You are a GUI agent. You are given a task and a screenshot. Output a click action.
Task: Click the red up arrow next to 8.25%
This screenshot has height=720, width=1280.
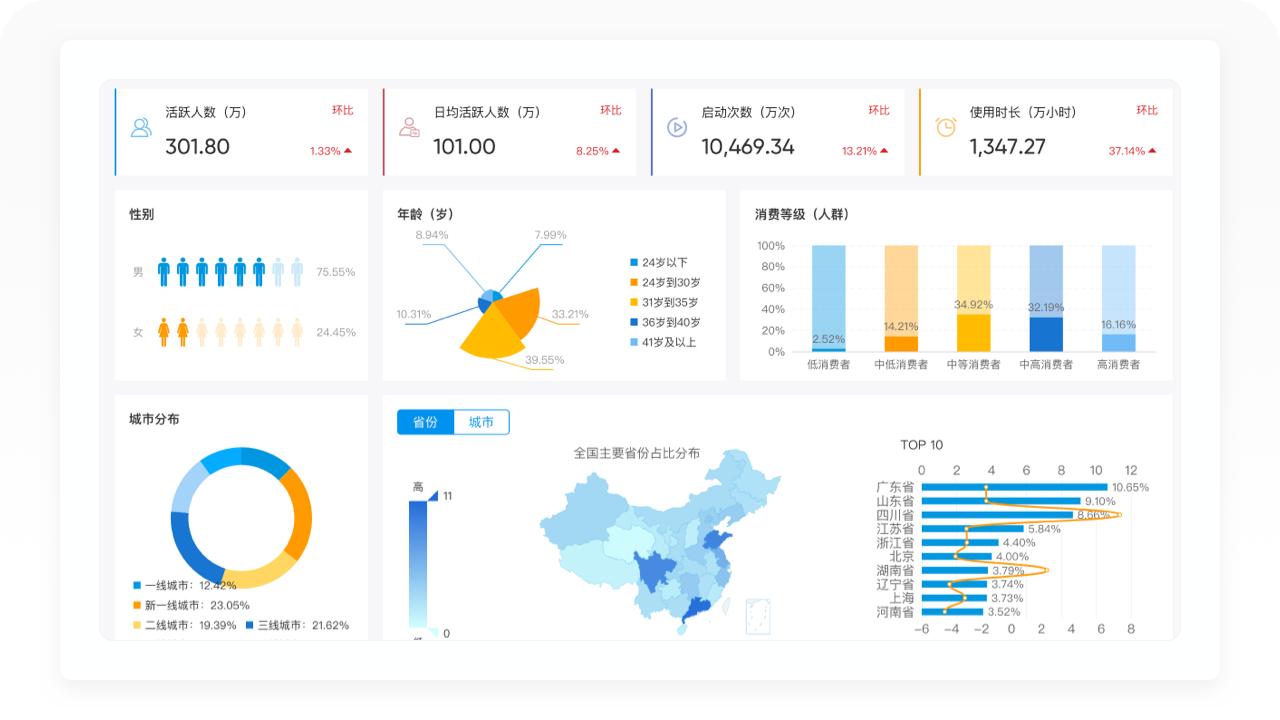tap(616, 151)
